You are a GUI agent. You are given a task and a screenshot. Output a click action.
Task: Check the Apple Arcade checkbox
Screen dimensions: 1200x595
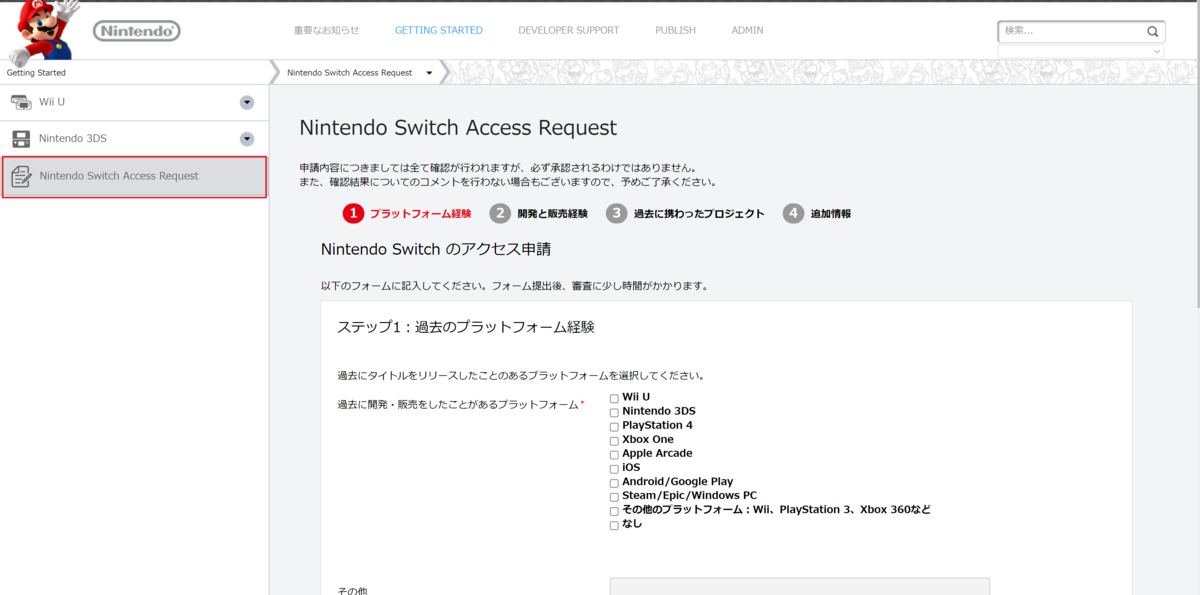pos(614,455)
